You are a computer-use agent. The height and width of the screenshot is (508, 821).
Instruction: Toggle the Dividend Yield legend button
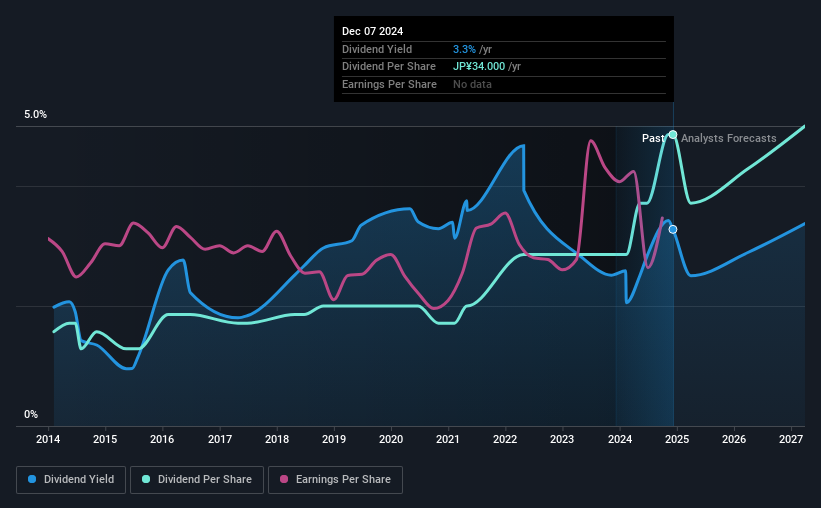[x=71, y=480]
